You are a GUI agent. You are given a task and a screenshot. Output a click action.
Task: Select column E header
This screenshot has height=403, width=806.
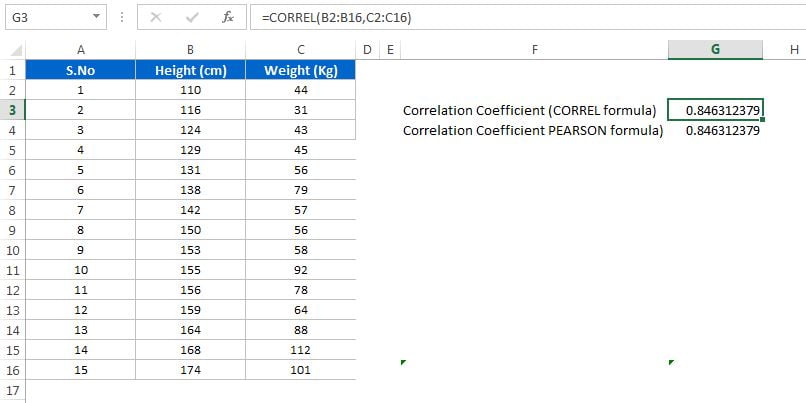tap(390, 50)
